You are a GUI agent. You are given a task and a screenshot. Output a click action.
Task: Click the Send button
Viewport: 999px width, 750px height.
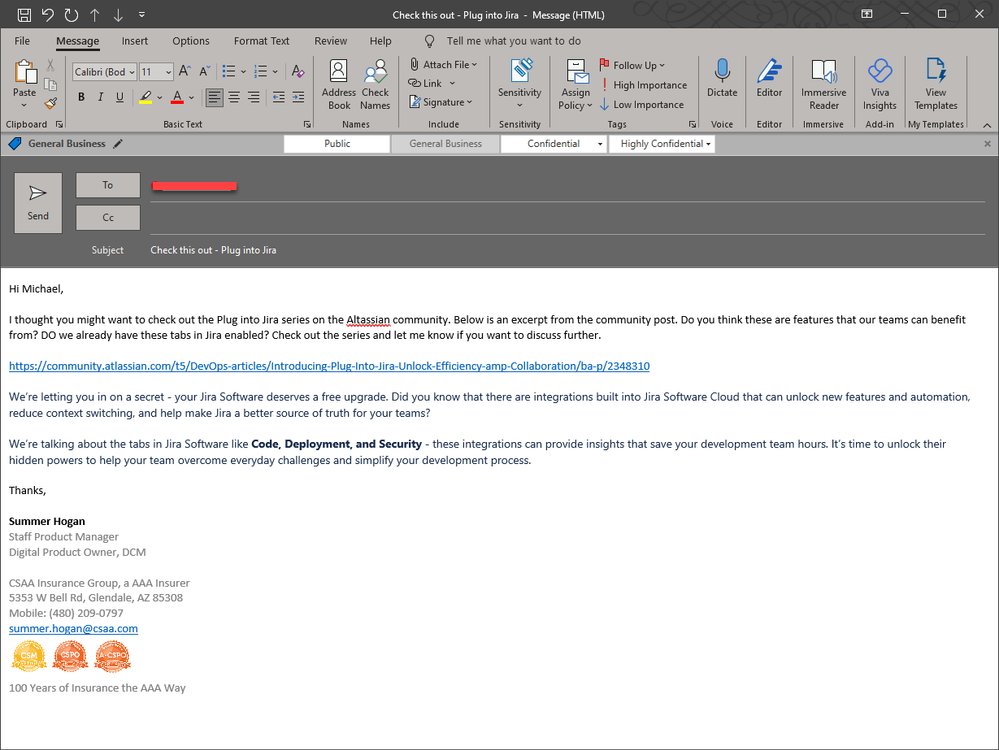(x=38, y=203)
